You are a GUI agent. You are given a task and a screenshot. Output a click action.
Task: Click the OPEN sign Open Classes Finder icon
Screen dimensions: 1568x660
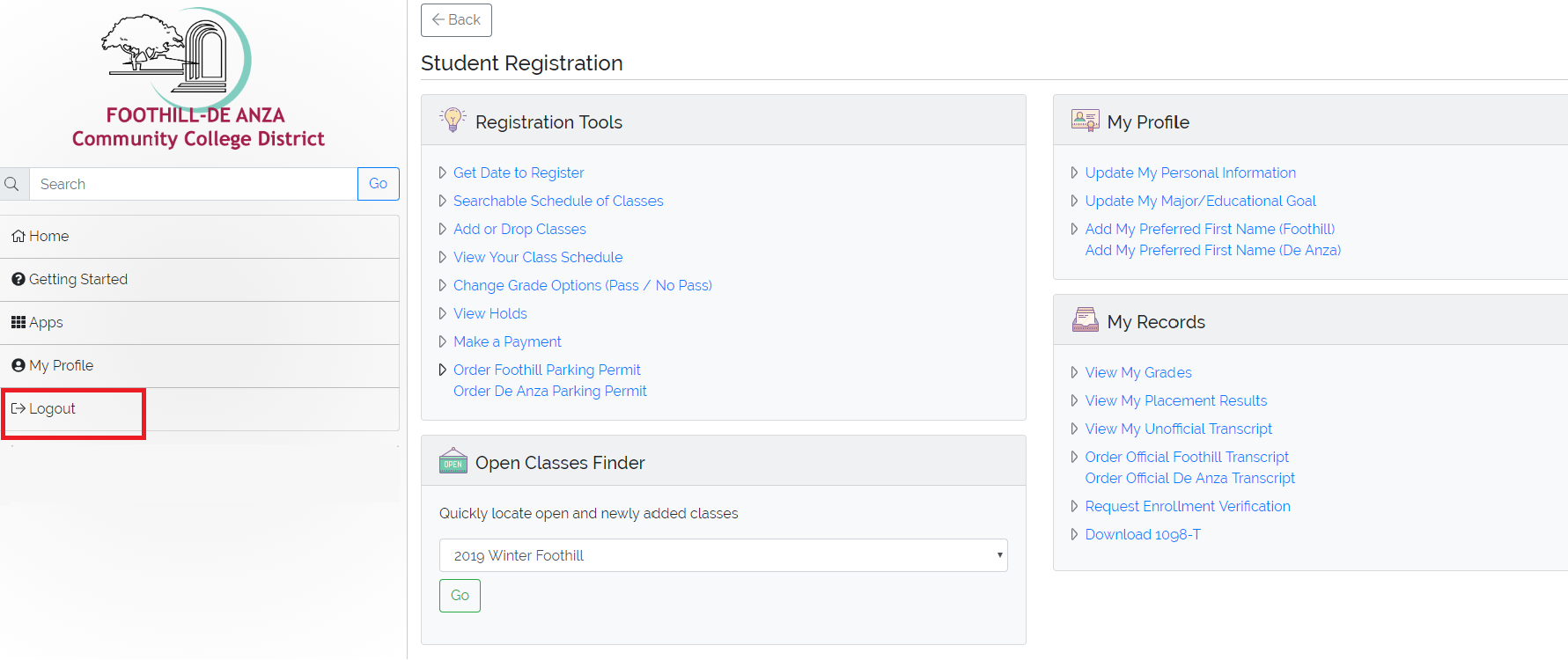[453, 460]
